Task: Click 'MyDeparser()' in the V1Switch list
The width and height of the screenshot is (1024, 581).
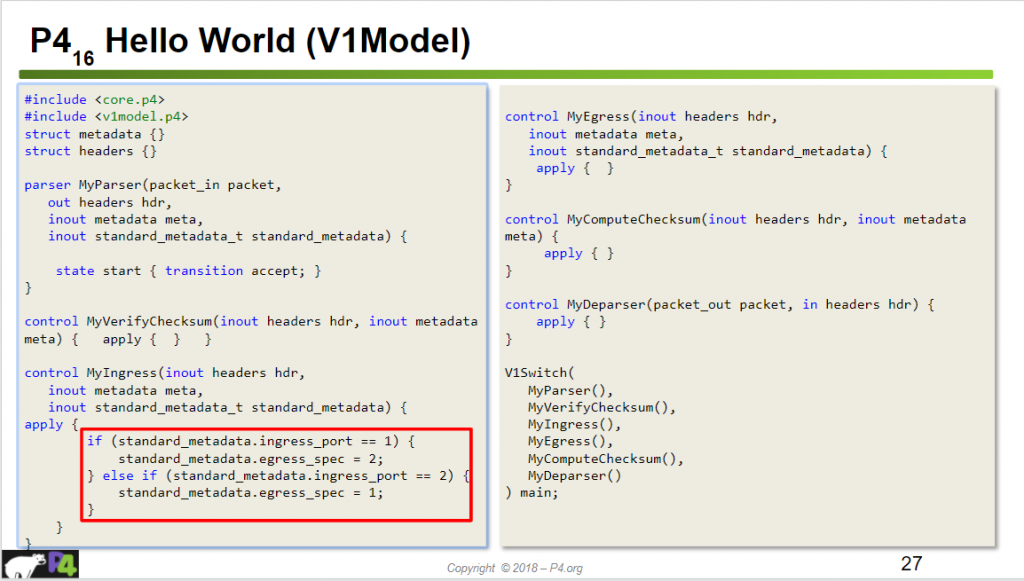Action: tap(575, 476)
